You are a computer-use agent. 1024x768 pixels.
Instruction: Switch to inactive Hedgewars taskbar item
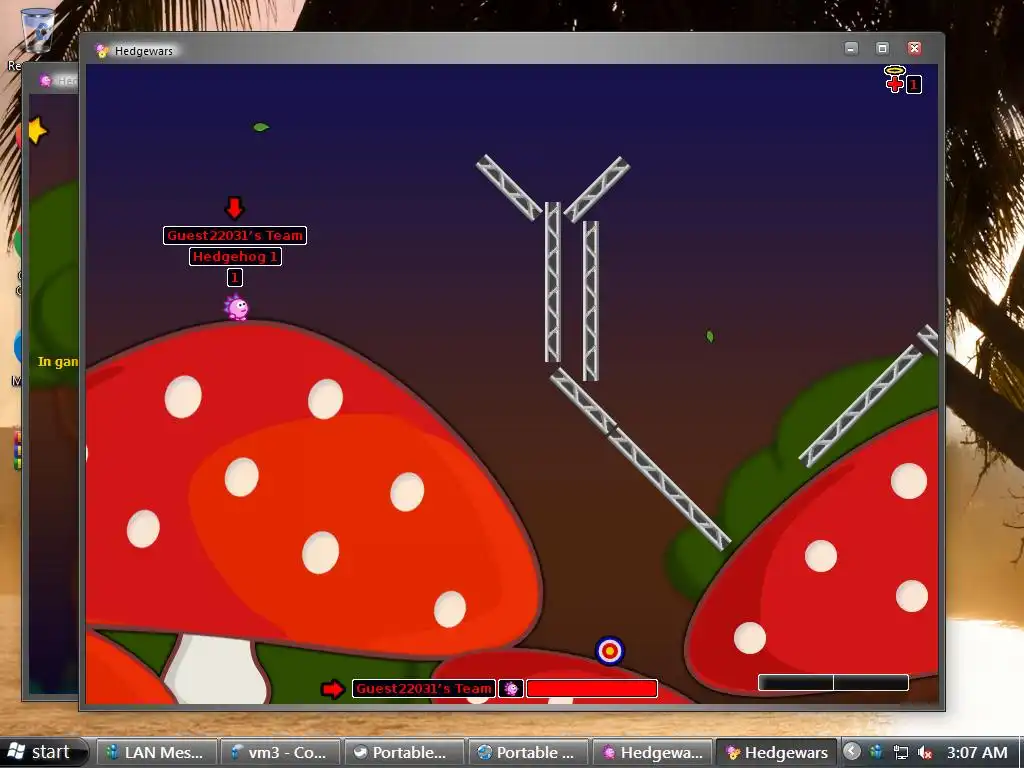click(652, 752)
